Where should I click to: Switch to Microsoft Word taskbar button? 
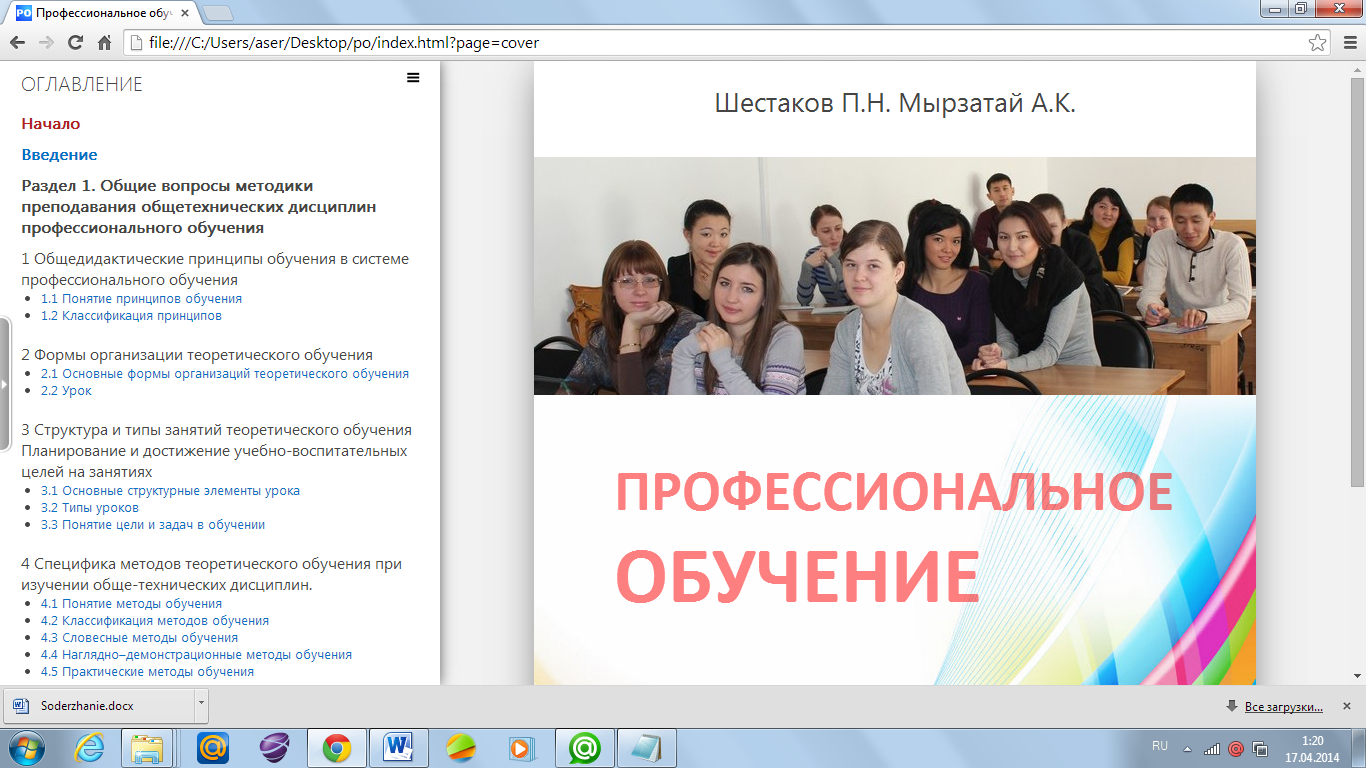(397, 747)
